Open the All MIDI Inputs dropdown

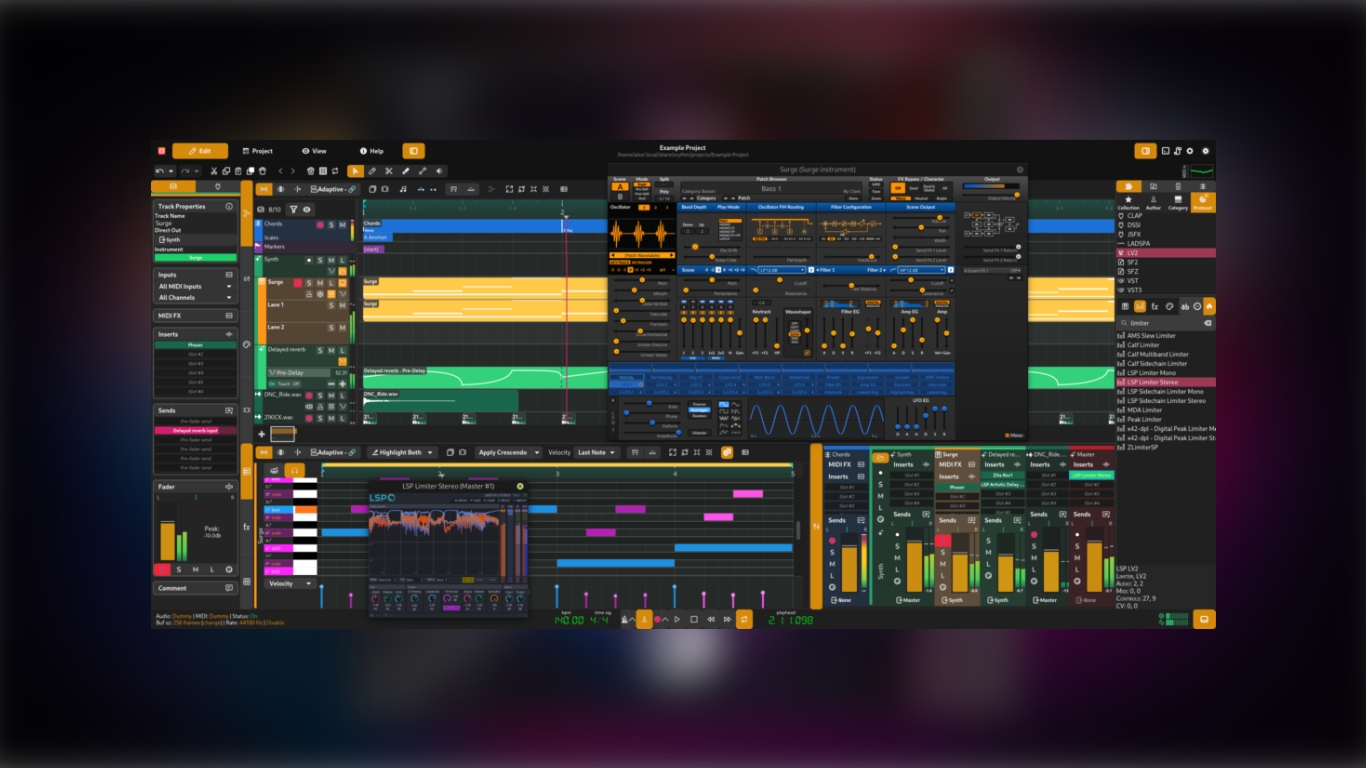[x=196, y=286]
